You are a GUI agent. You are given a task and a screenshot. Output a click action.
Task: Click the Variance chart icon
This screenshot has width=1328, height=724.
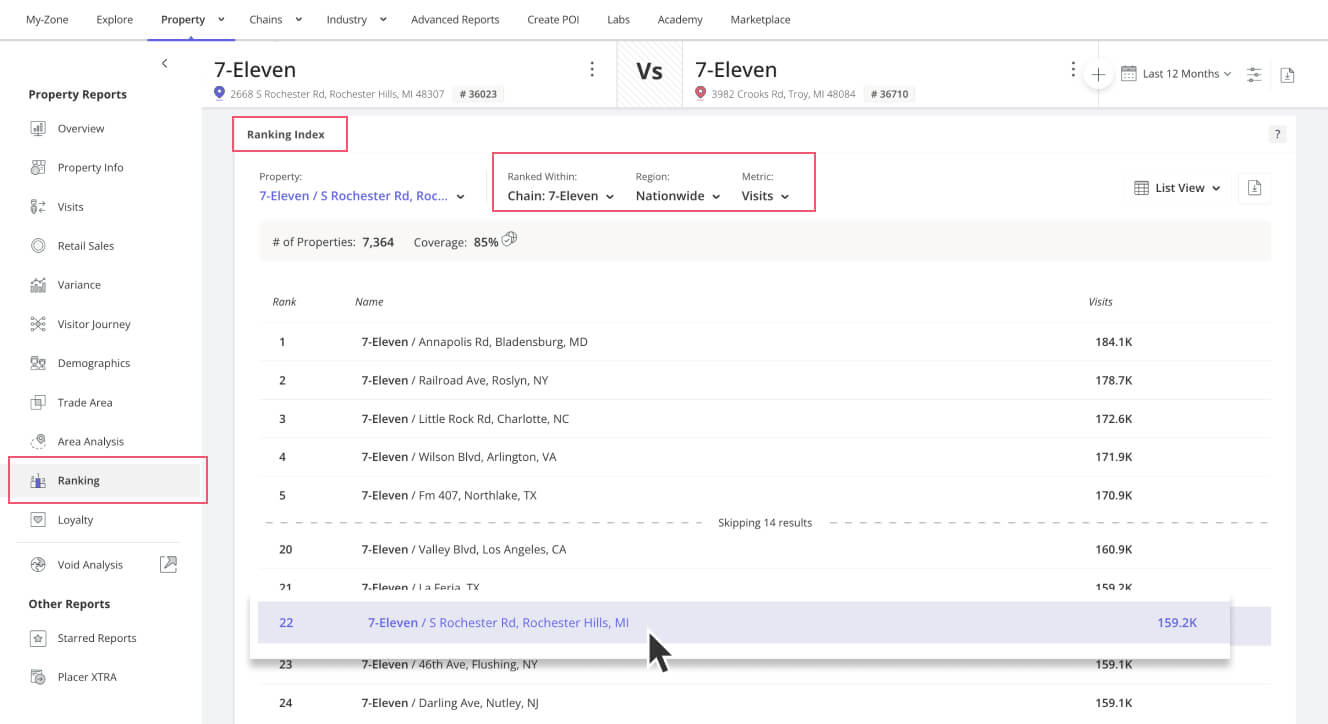coord(38,285)
